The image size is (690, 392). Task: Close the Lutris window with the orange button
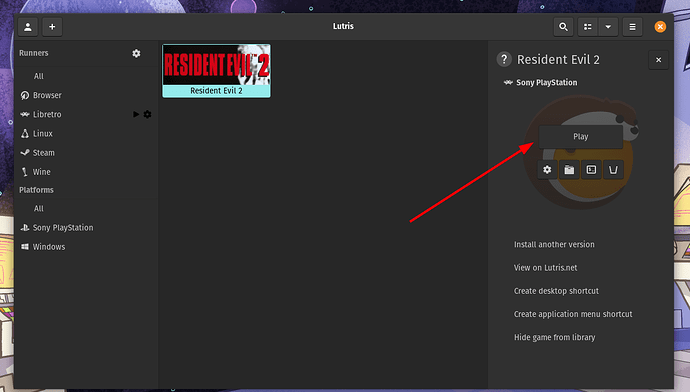(660, 27)
